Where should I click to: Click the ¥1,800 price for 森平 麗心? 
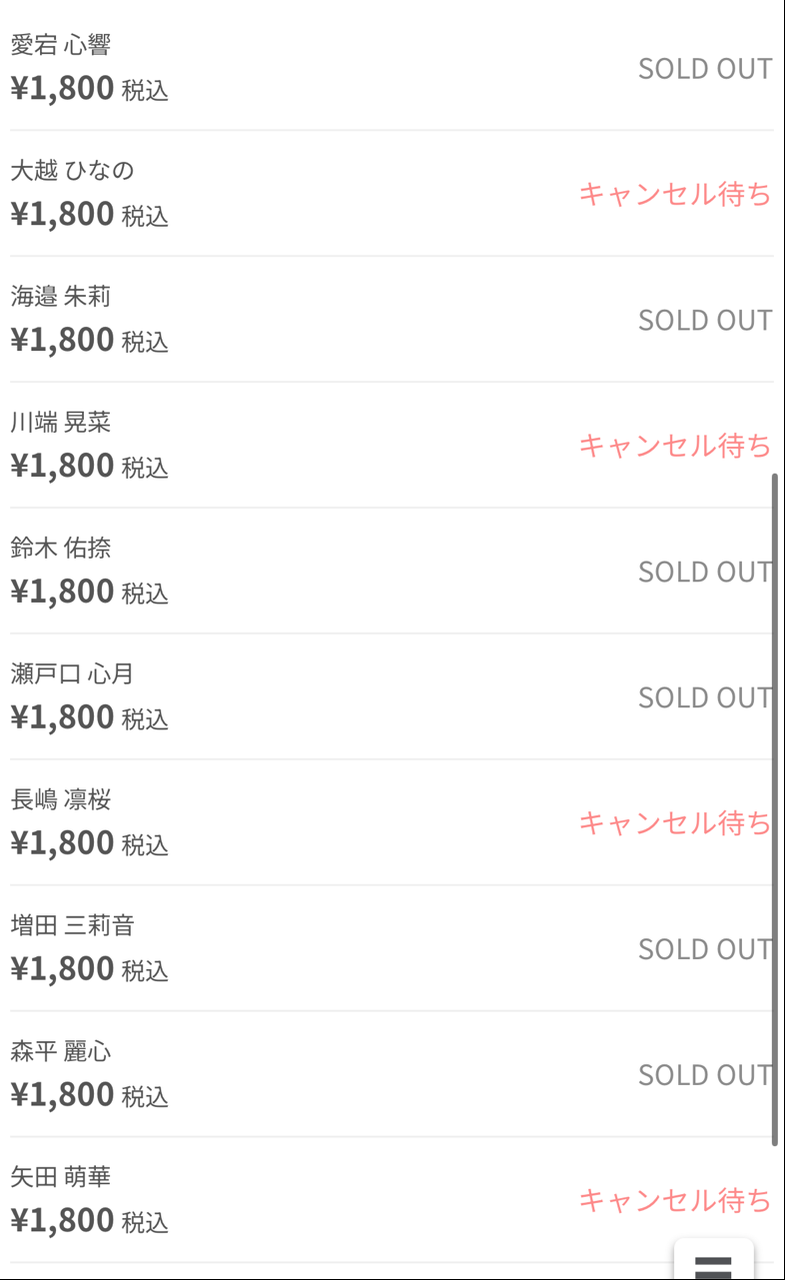point(63,1095)
